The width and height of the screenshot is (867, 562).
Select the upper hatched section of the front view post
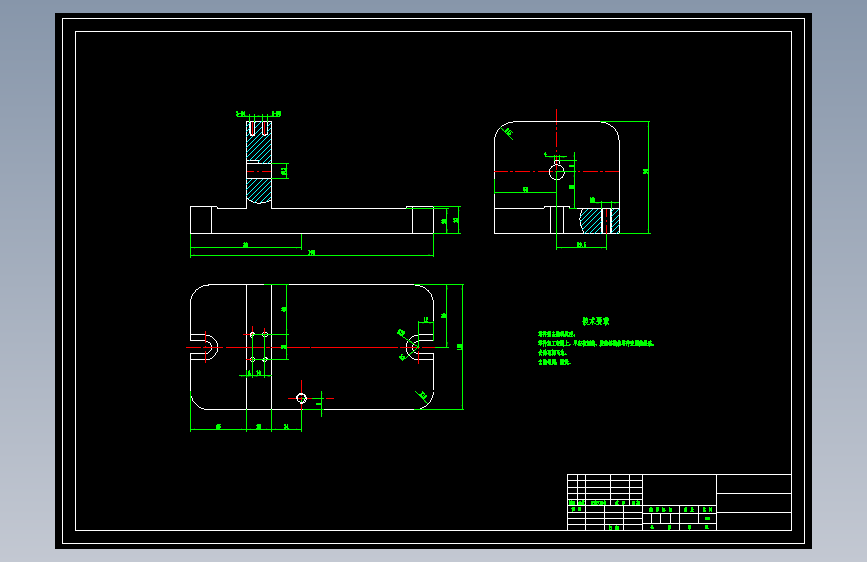[x=259, y=142]
